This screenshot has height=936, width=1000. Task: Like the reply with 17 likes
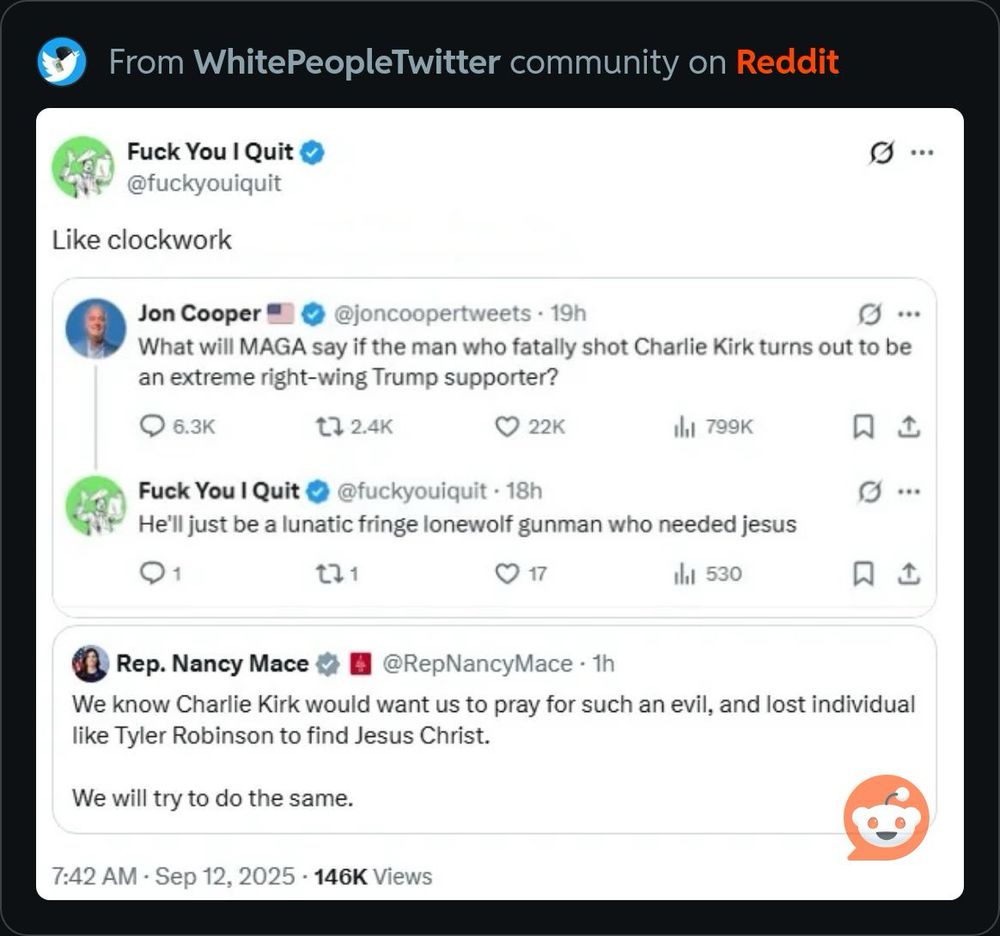click(520, 574)
